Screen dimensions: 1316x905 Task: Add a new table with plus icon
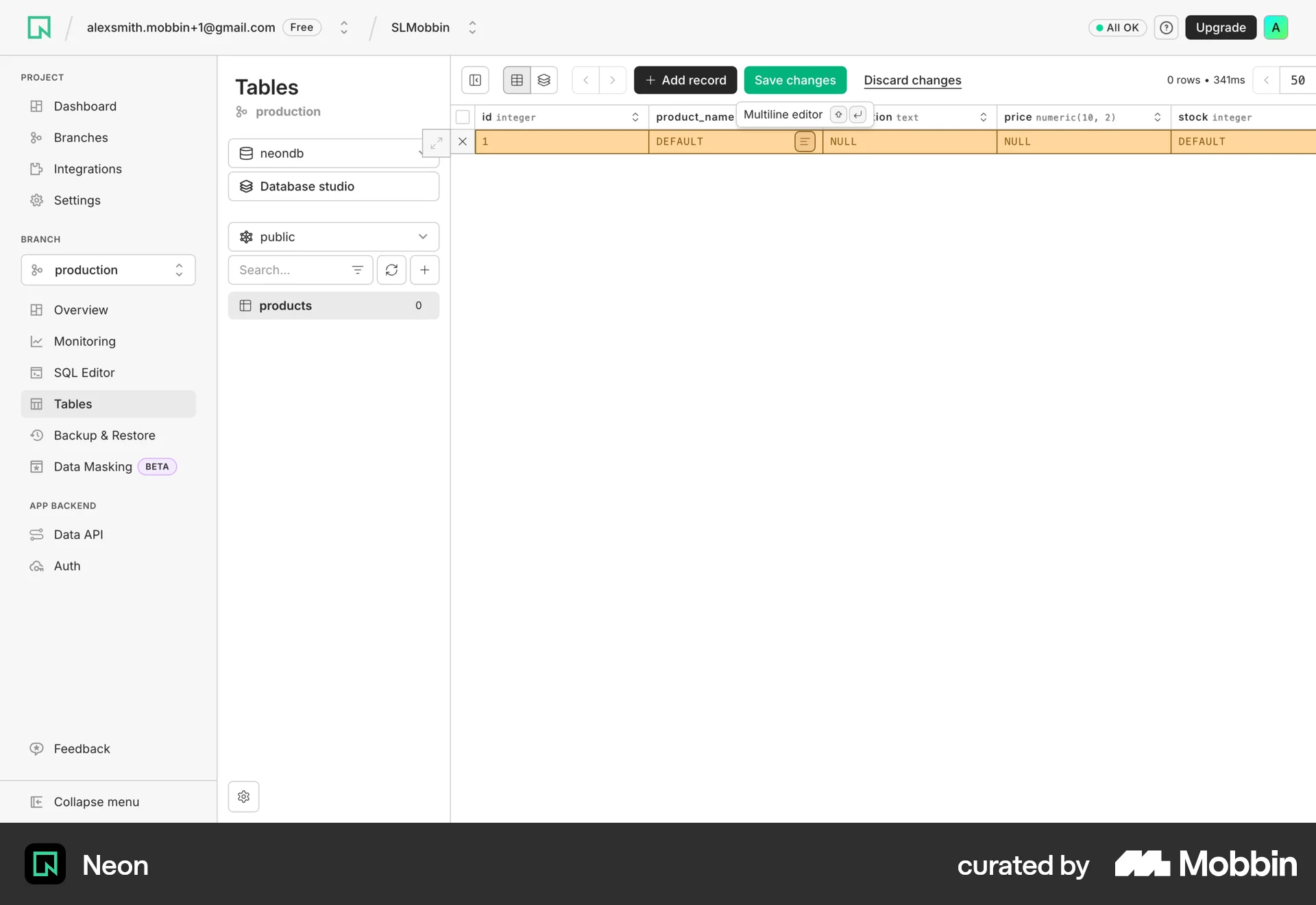click(x=425, y=270)
